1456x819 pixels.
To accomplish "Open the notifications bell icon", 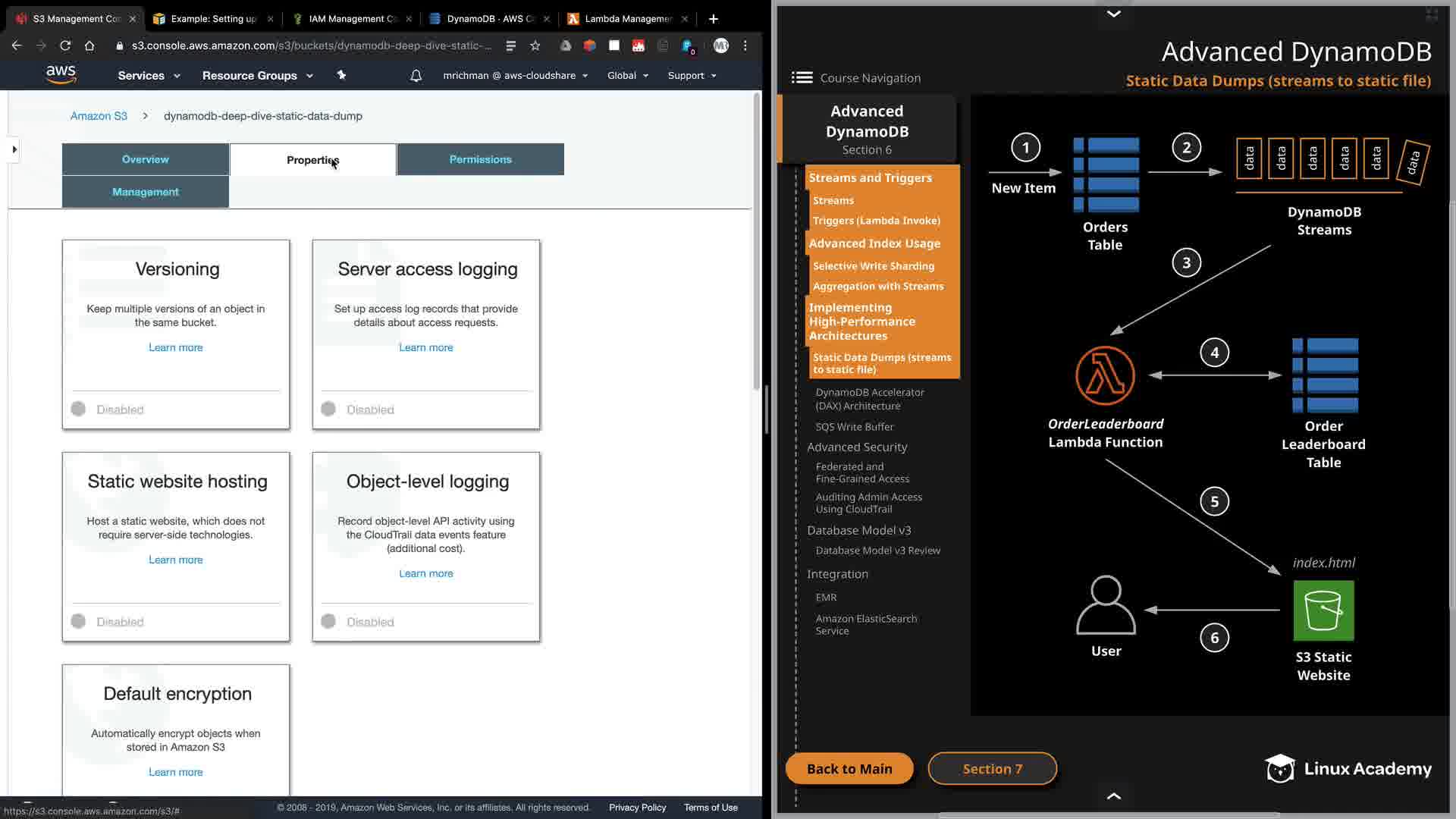I will coord(416,76).
